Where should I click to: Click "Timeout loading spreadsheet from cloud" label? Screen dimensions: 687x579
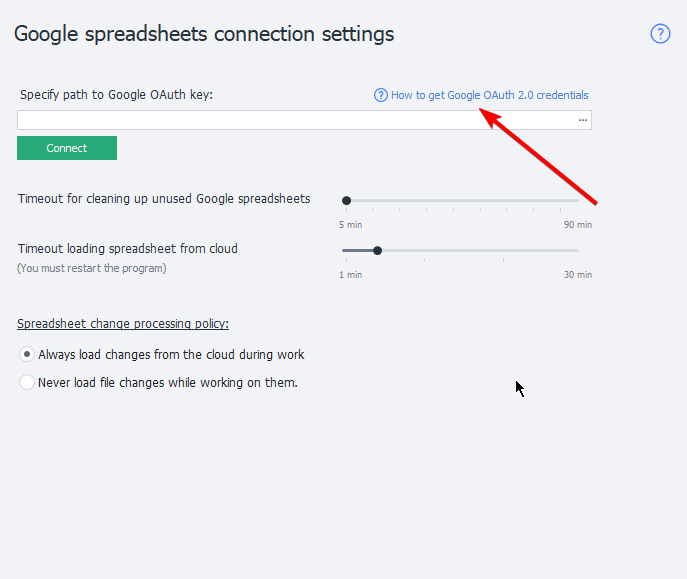[x=127, y=249]
